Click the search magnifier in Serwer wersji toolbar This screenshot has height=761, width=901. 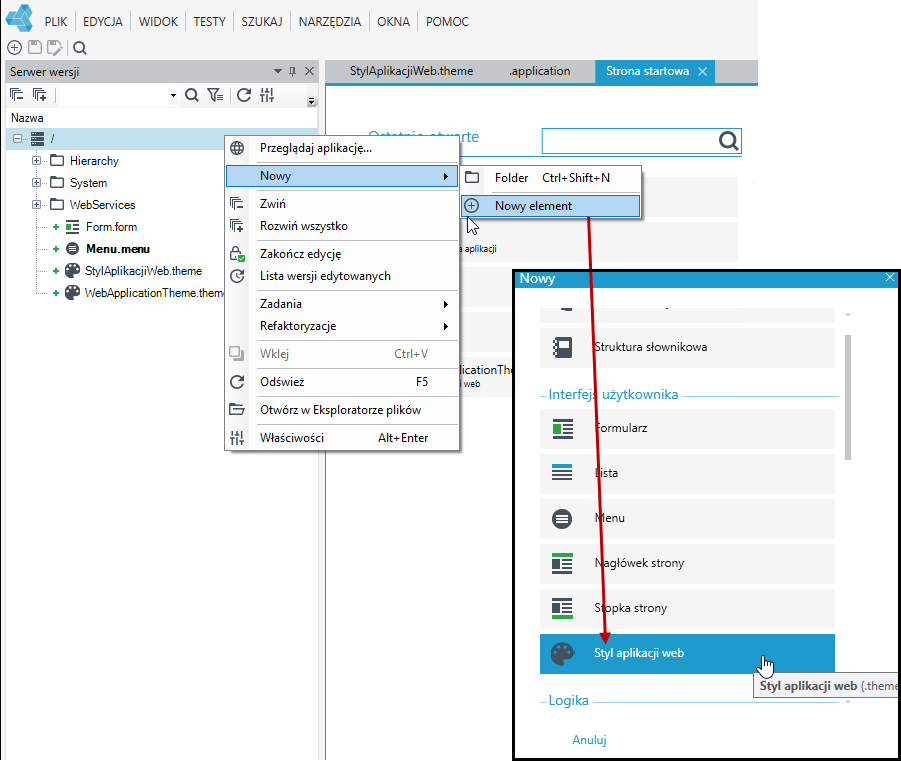pos(192,95)
